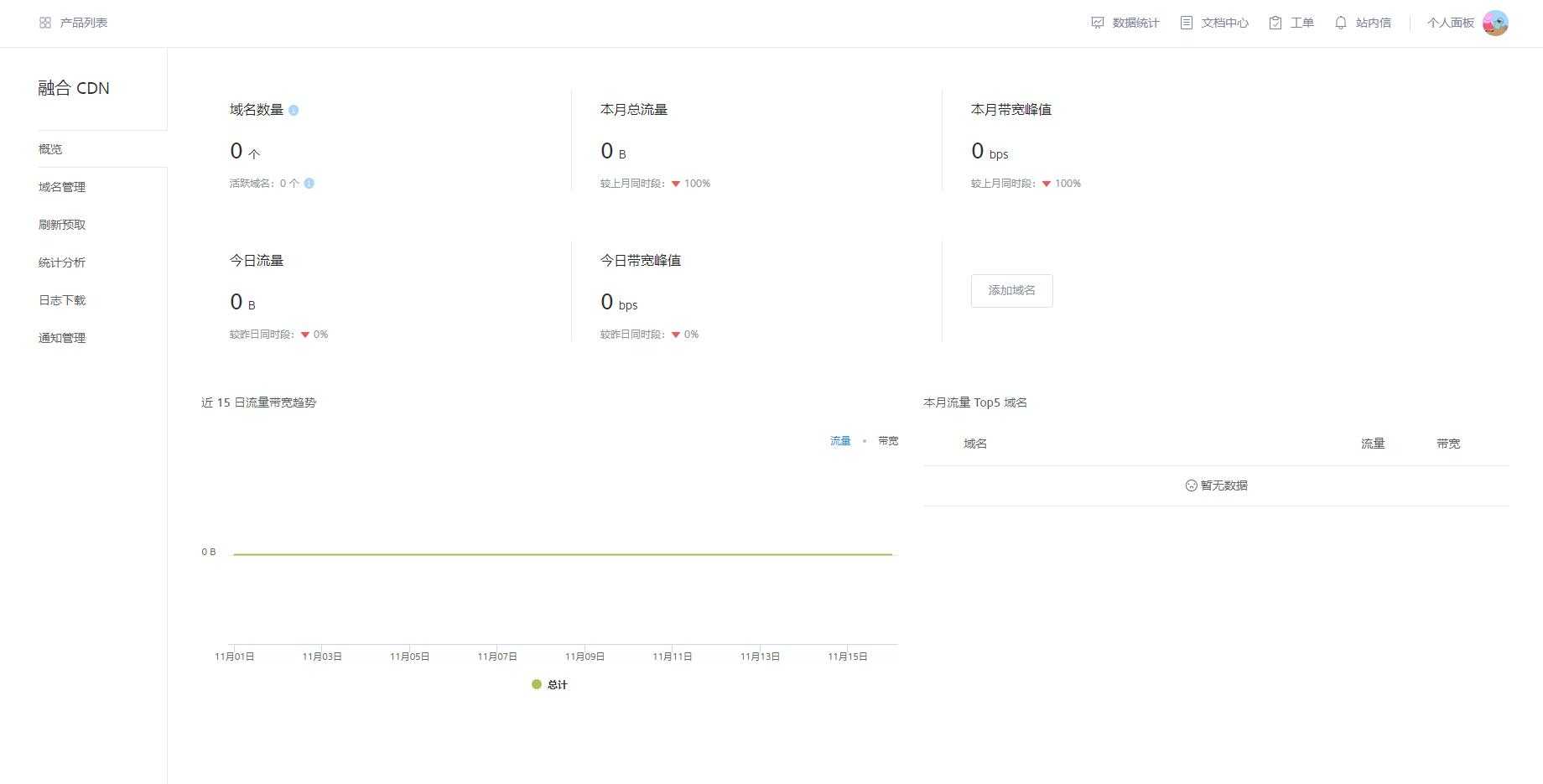Viewport: 1543px width, 784px height.
Task: Open the product list grid icon
Action: (x=45, y=23)
